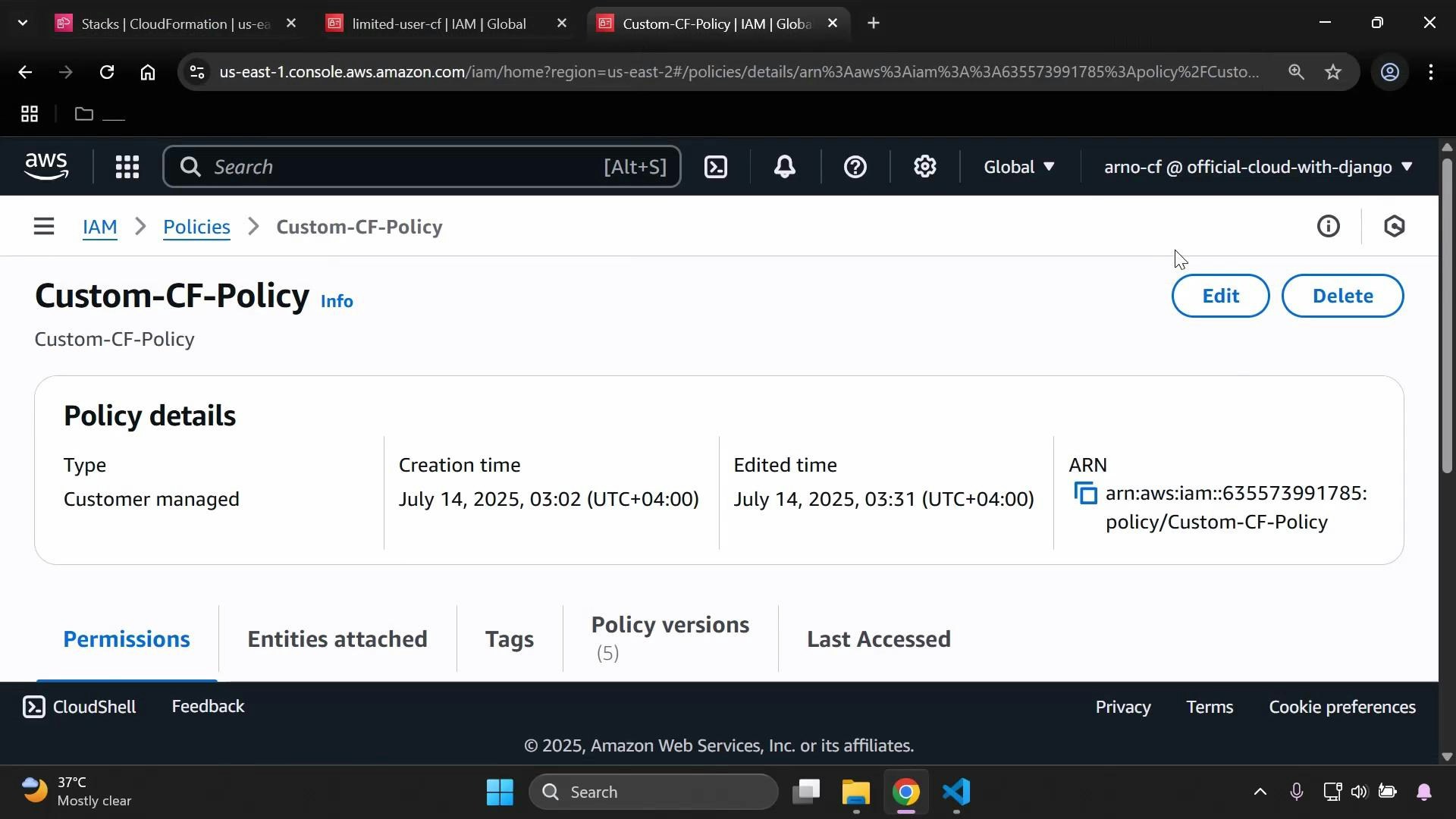Image resolution: width=1456 pixels, height=819 pixels.
Task: Open the Last Accessed tab
Action: 879,639
